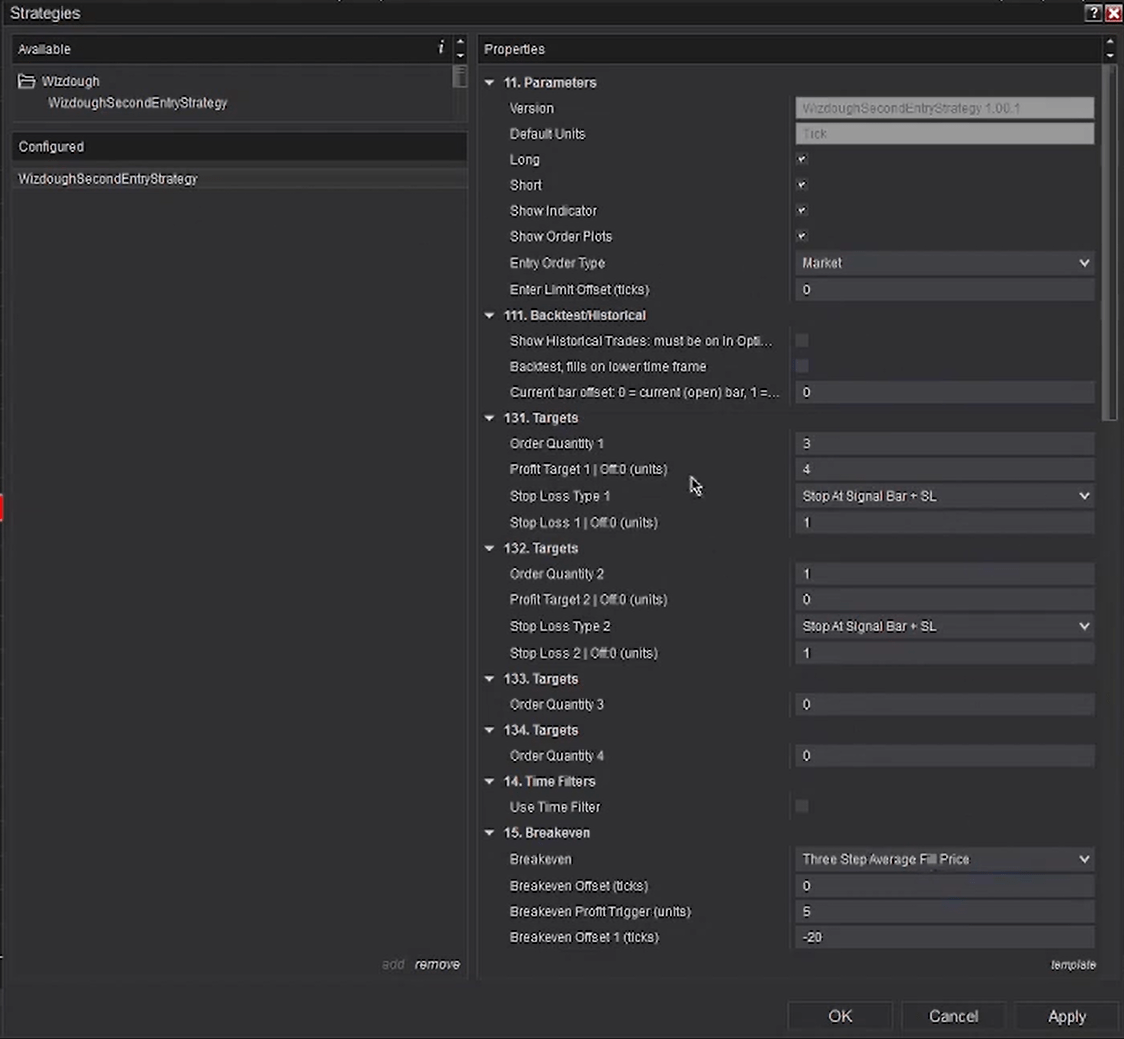The width and height of the screenshot is (1124, 1039).
Task: Collapse the 134. Targets section
Action: click(x=490, y=730)
